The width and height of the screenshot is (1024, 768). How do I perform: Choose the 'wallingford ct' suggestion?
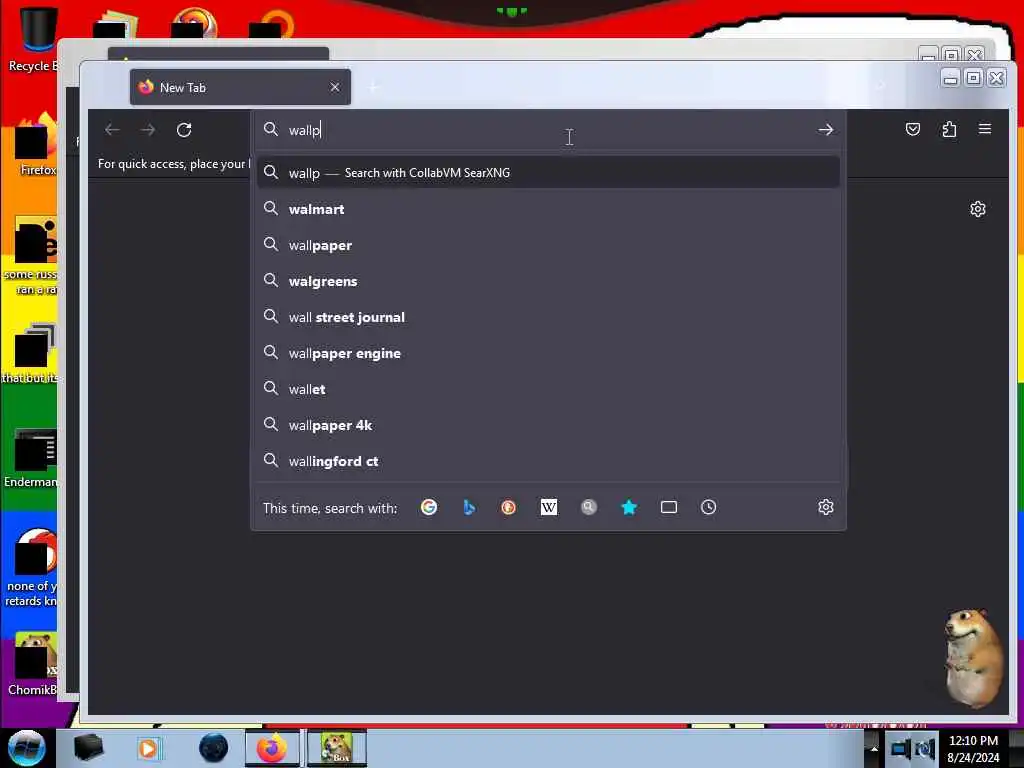coord(549,461)
